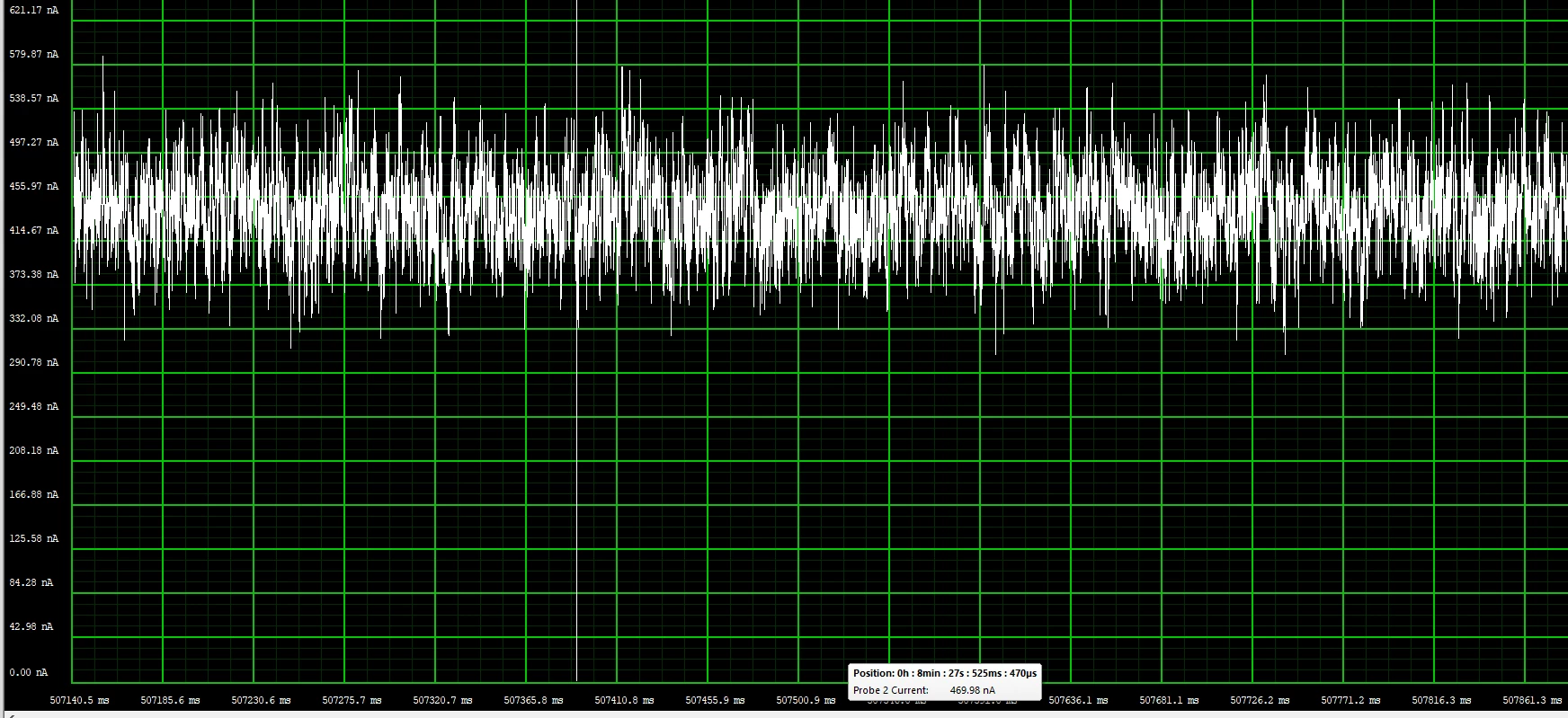Click the 507681.1 ms time label
Image resolution: width=1568 pixels, height=718 pixels.
(1169, 700)
